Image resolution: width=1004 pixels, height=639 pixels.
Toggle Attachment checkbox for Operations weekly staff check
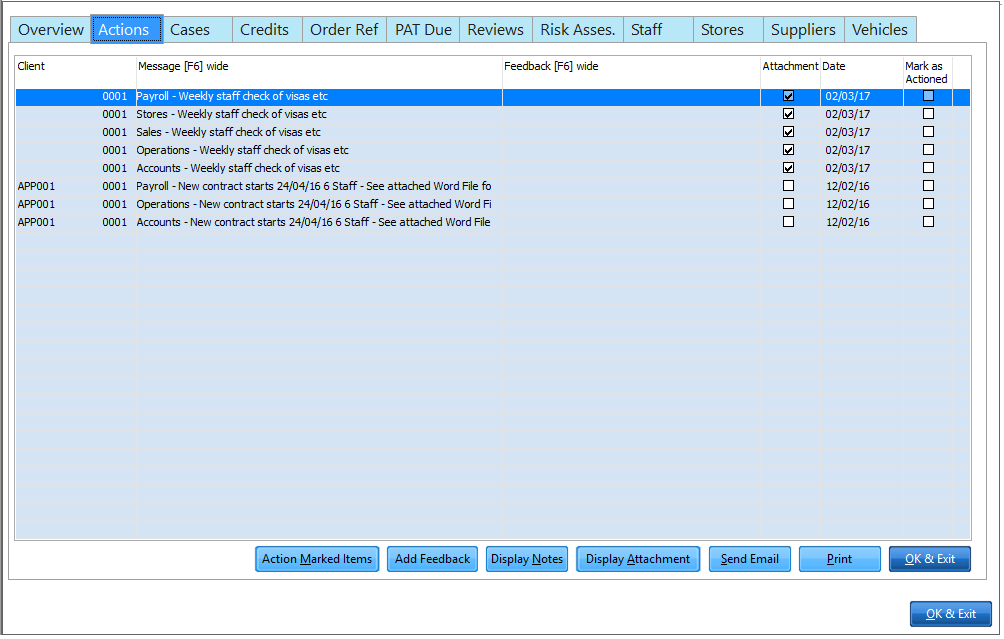point(788,150)
